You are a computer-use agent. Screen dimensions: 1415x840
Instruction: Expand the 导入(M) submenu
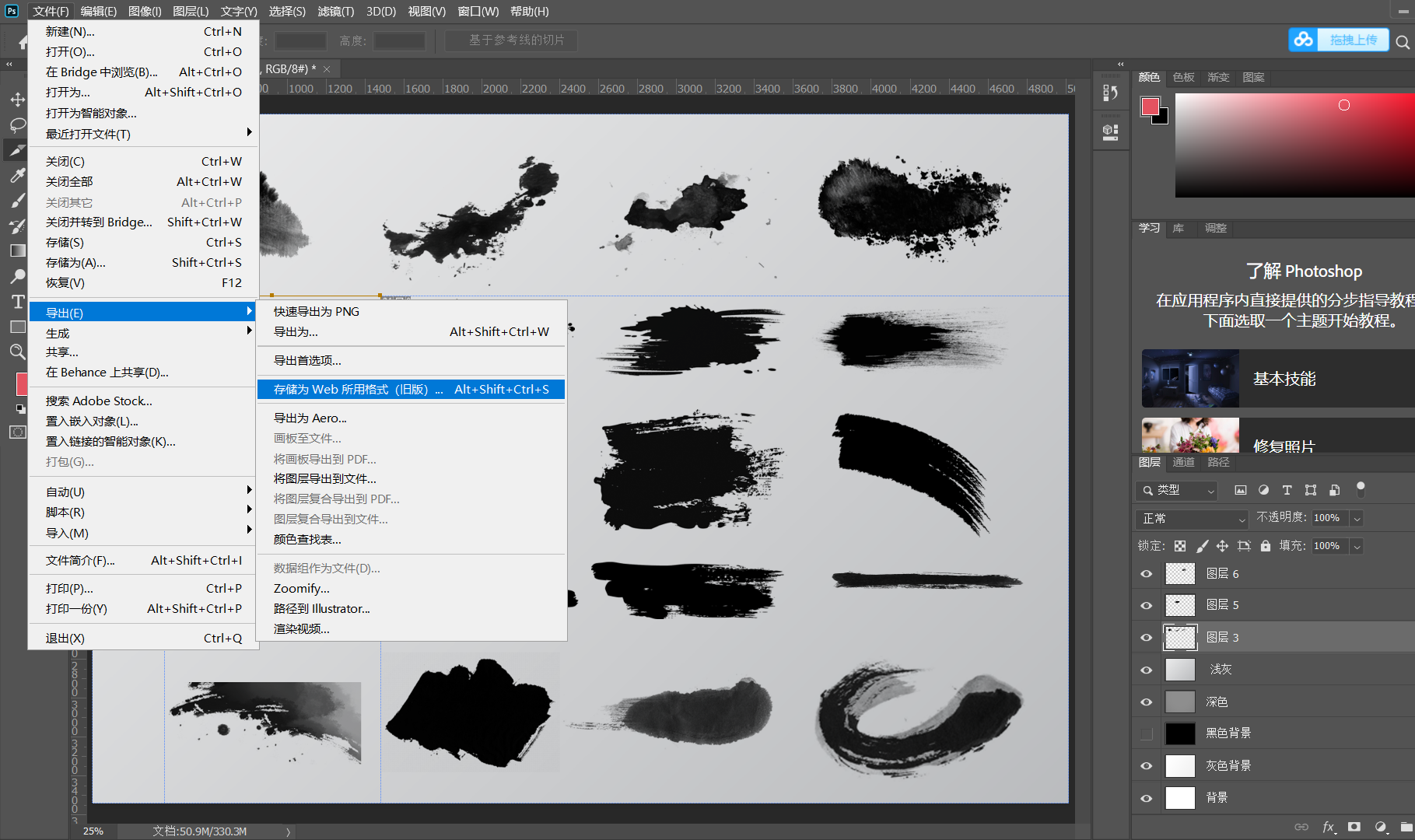pyautogui.click(x=143, y=533)
